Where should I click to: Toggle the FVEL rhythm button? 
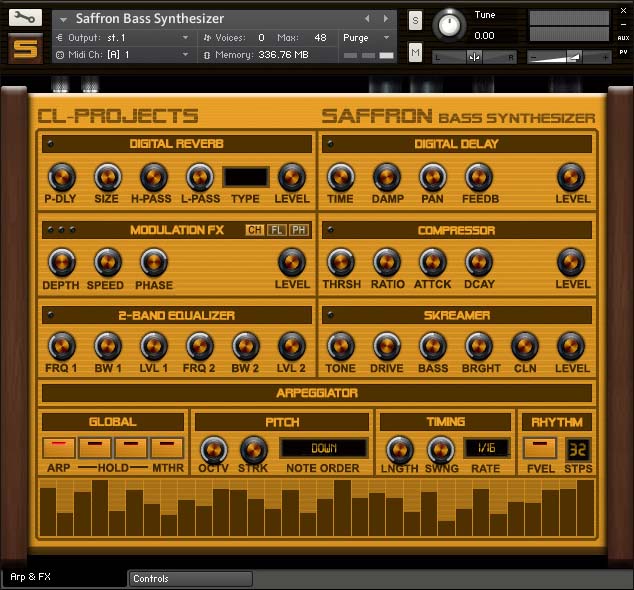pos(540,448)
